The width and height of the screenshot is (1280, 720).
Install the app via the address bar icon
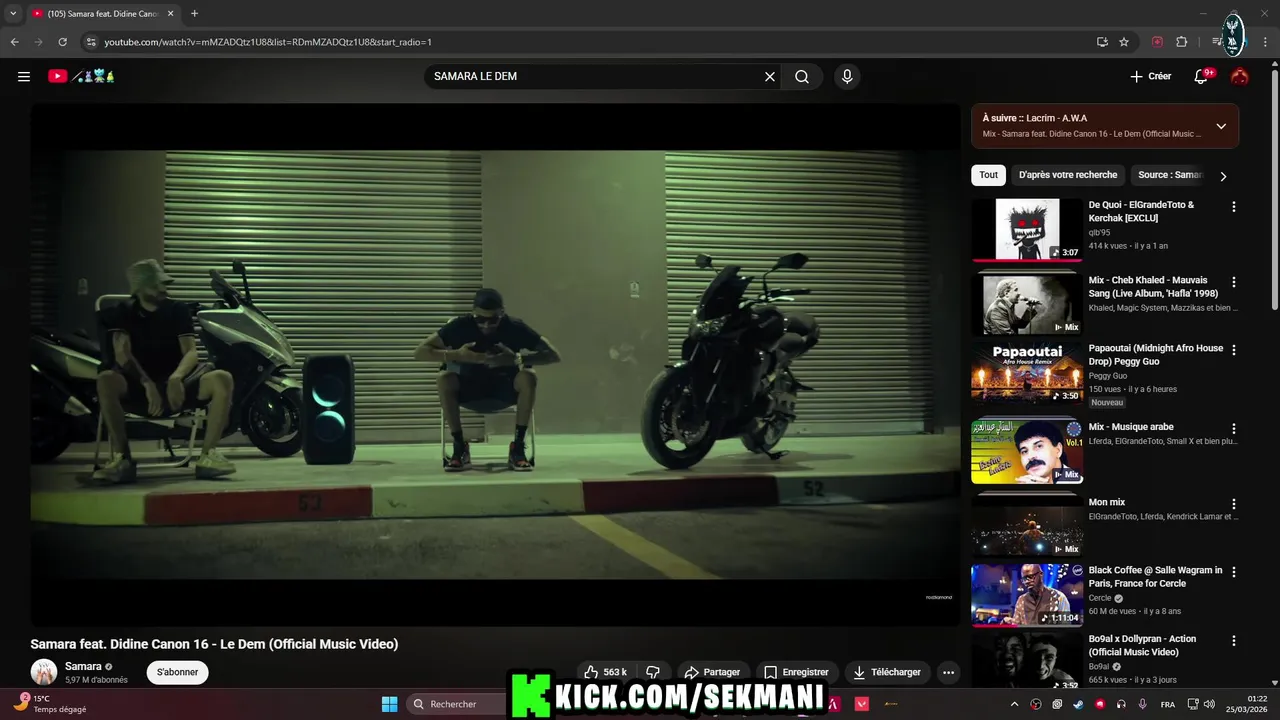coord(1102,42)
